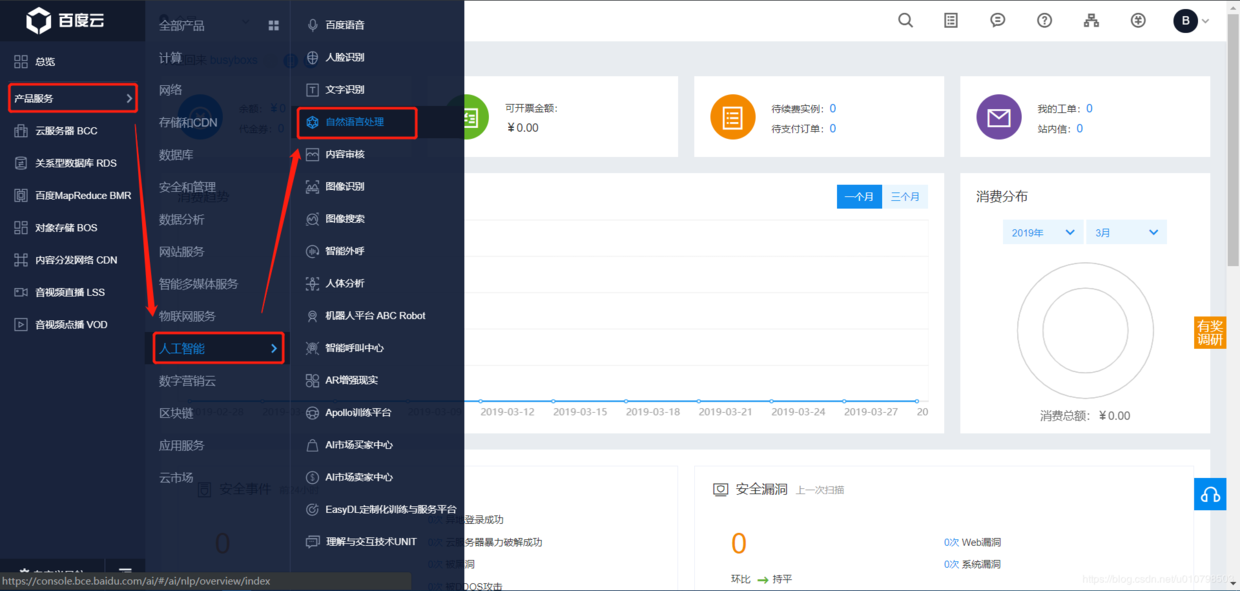Click 站内信 count link
Screen dimensions: 1240x591
coord(1079,128)
